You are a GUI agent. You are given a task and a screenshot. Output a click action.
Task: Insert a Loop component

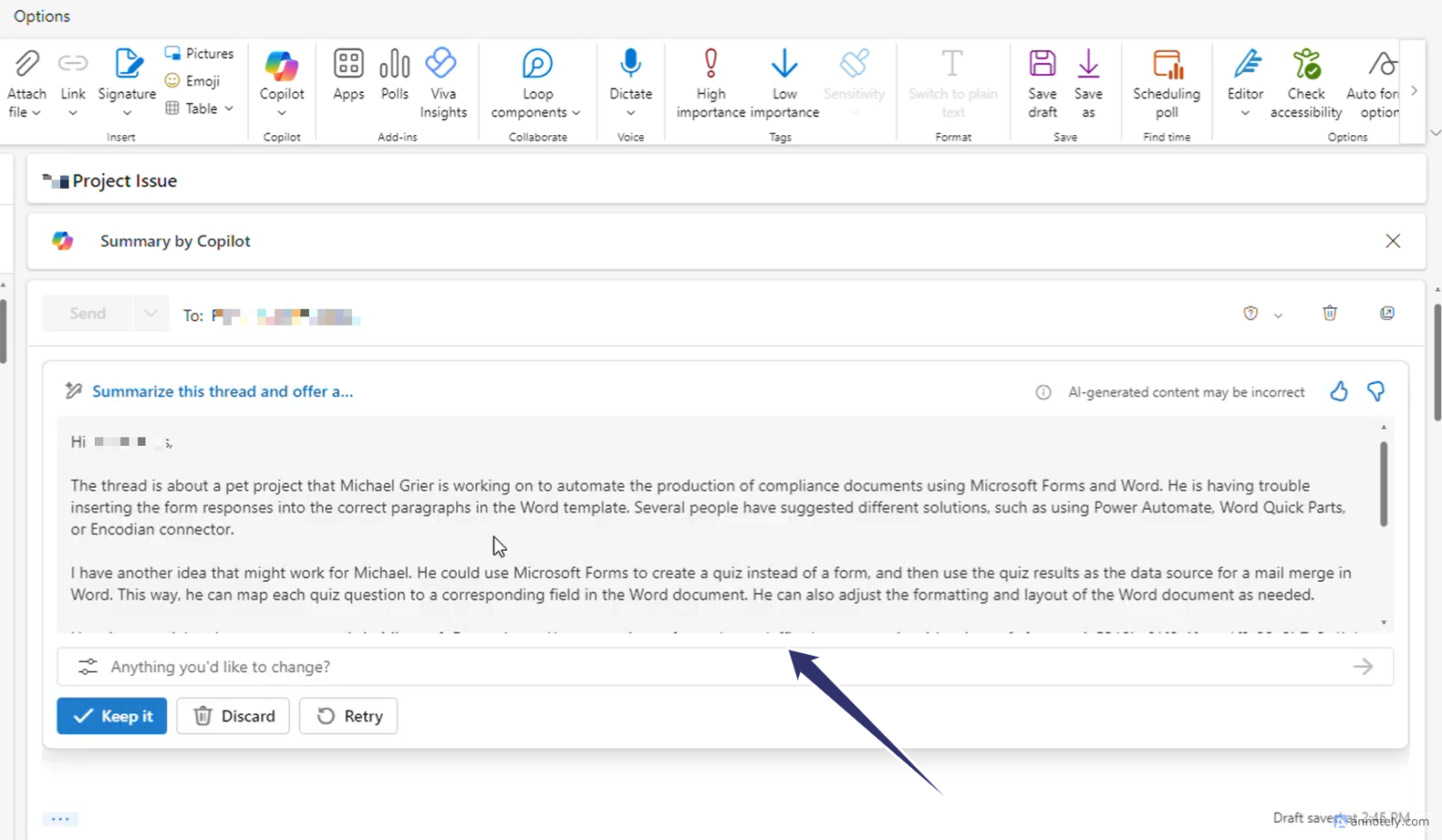(x=537, y=80)
